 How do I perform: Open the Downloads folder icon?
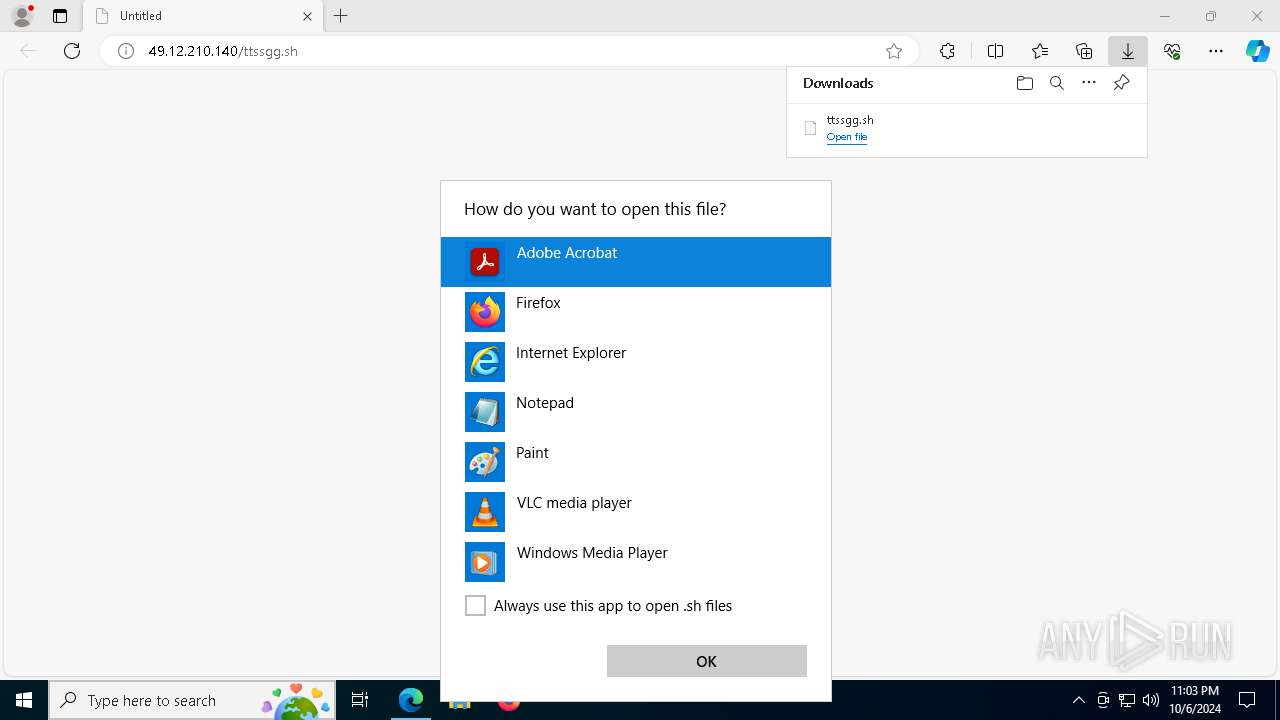coord(1024,83)
